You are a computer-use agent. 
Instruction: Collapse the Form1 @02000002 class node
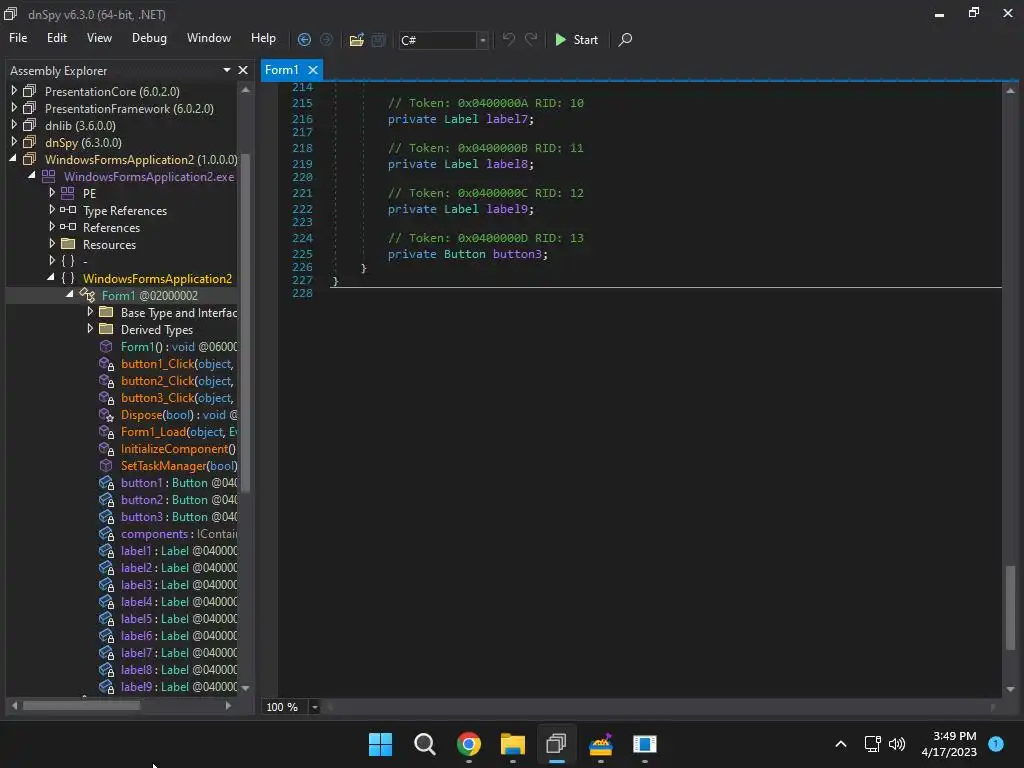pos(70,295)
